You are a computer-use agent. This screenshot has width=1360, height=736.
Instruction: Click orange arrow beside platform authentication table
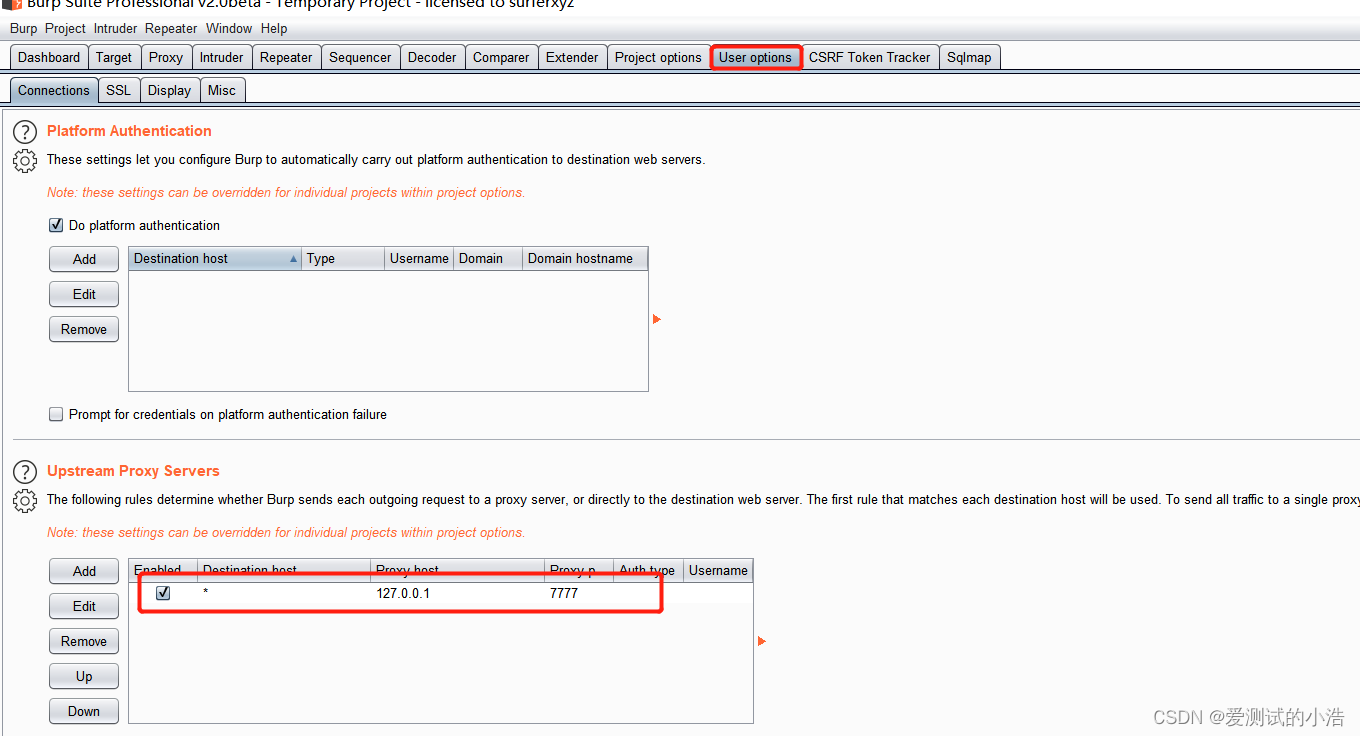657,319
